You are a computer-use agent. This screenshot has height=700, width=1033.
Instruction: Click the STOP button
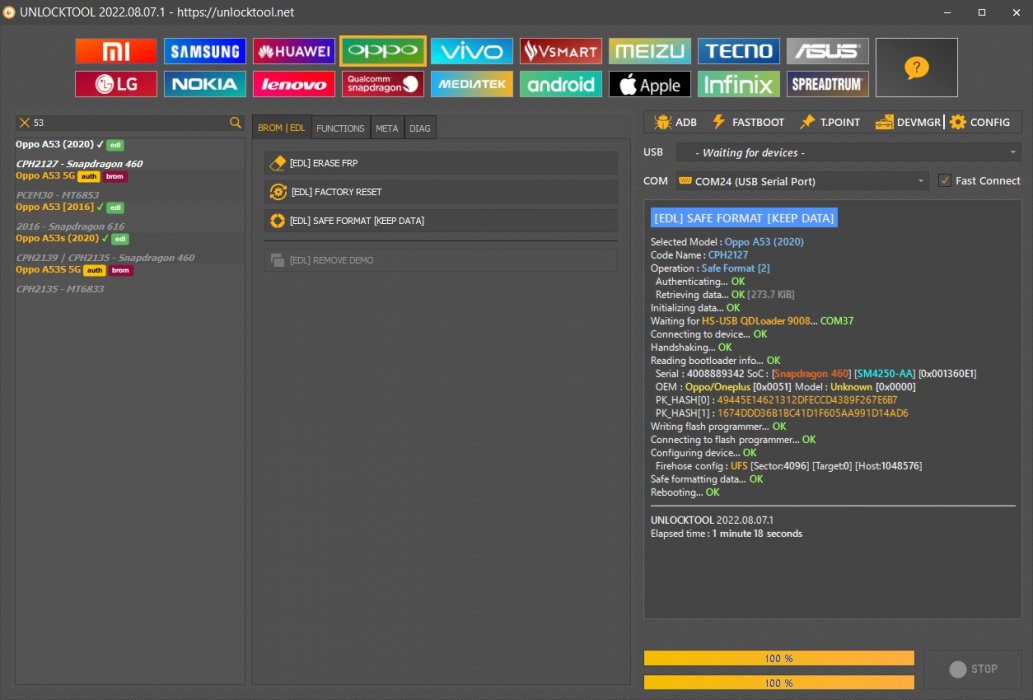(974, 669)
